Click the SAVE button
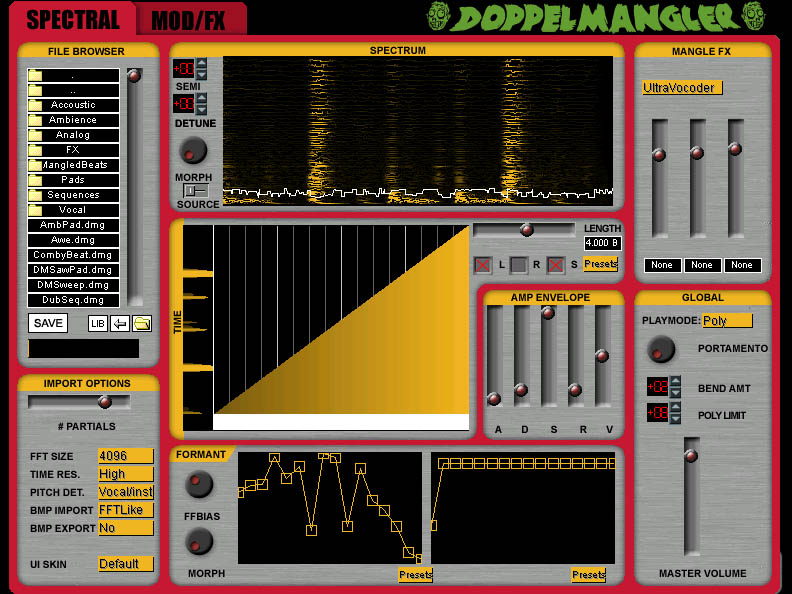This screenshot has height=594, width=792. [48, 323]
